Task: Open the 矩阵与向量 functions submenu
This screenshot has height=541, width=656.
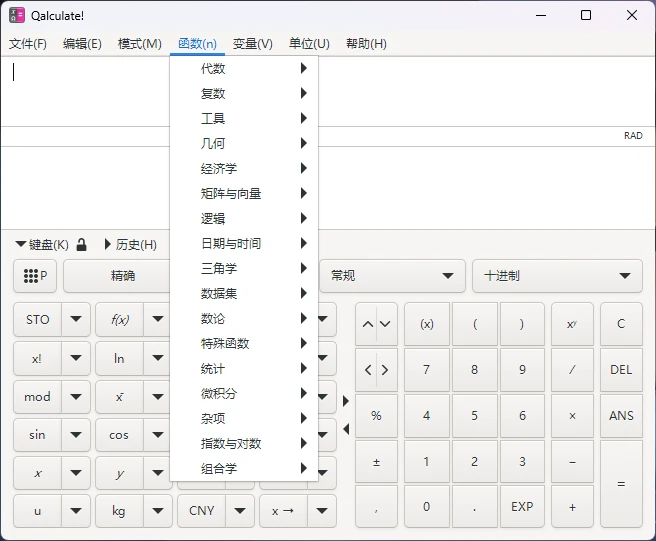Action: [x=244, y=193]
